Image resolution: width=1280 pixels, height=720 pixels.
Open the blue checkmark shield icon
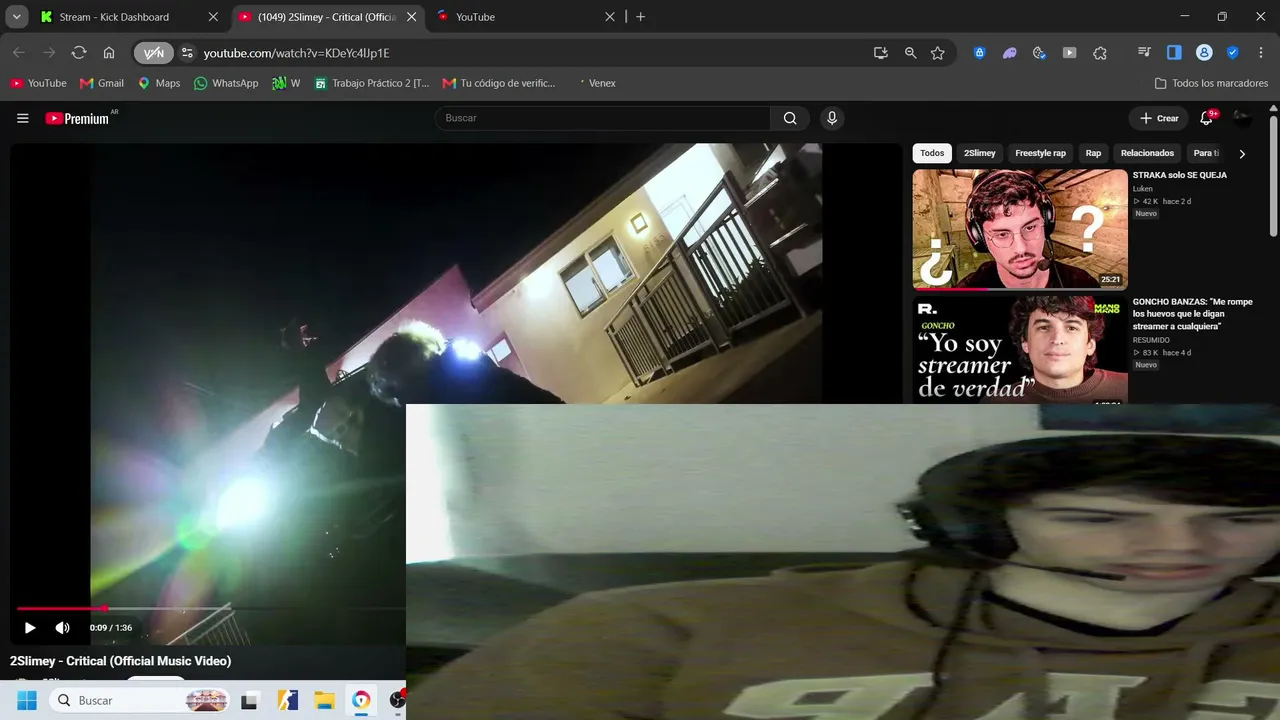(1233, 53)
